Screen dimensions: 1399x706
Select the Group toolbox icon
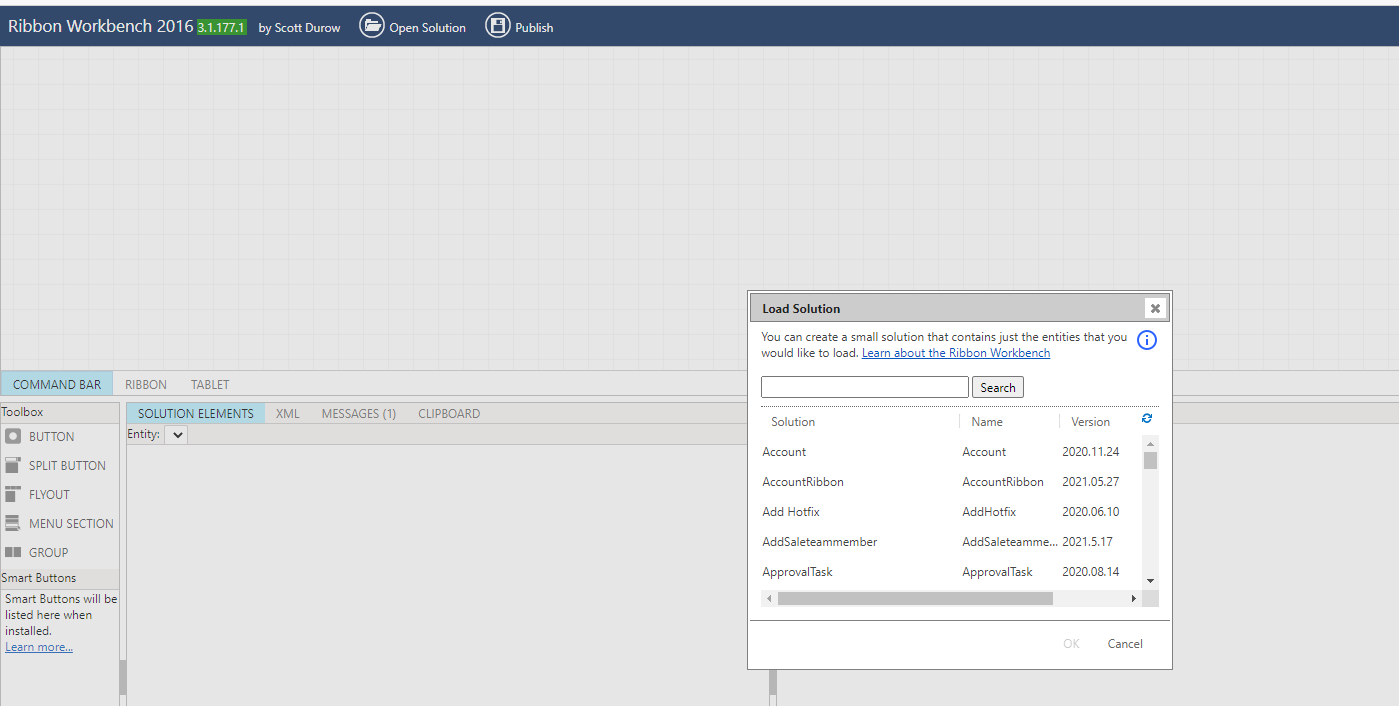(x=13, y=552)
